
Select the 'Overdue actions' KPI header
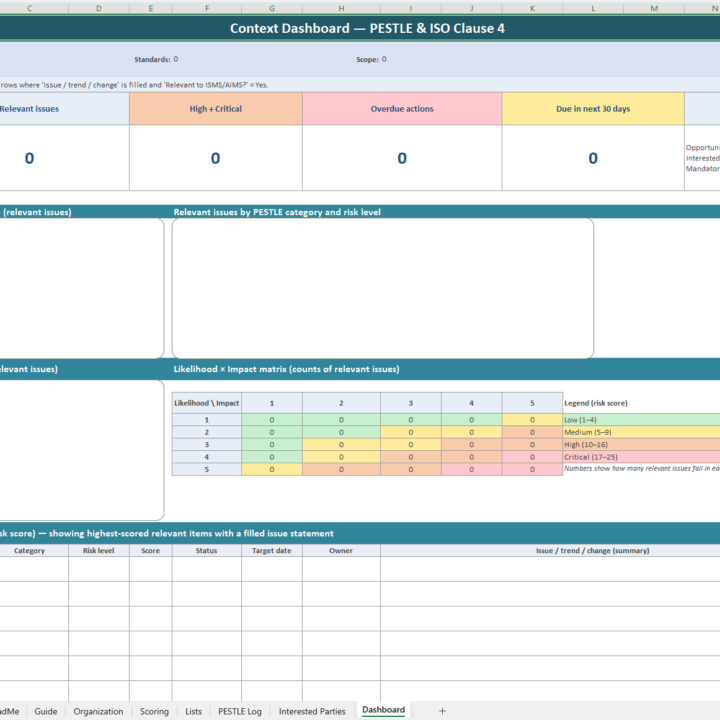[402, 109]
